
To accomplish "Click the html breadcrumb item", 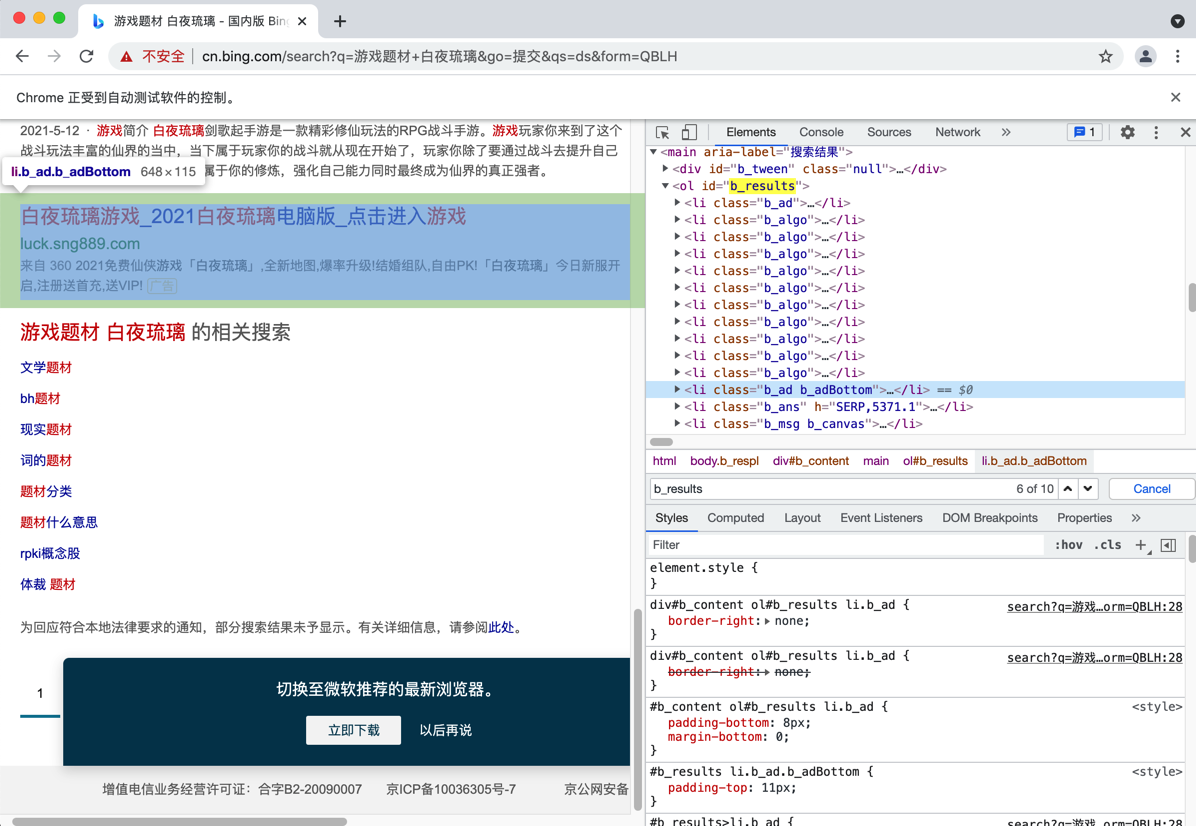I will pos(664,461).
